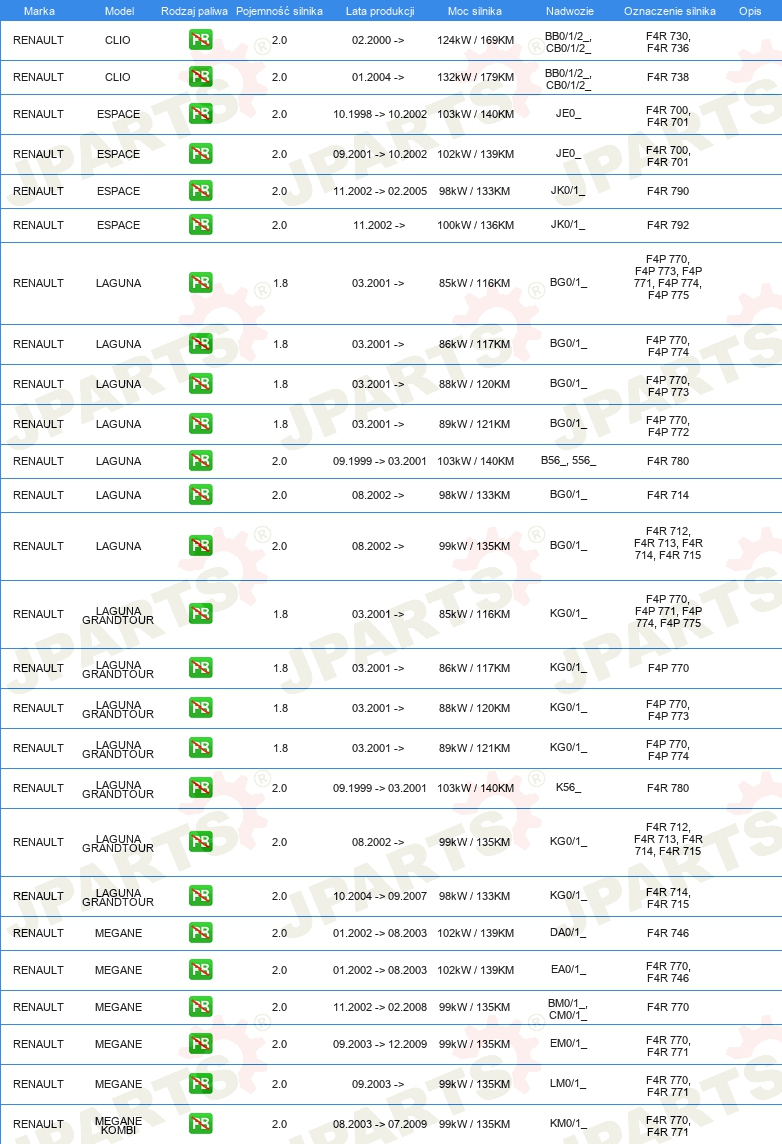Click the petrol fuel icon in the CLIO 132kW row
The image size is (782, 1144).
point(201,77)
